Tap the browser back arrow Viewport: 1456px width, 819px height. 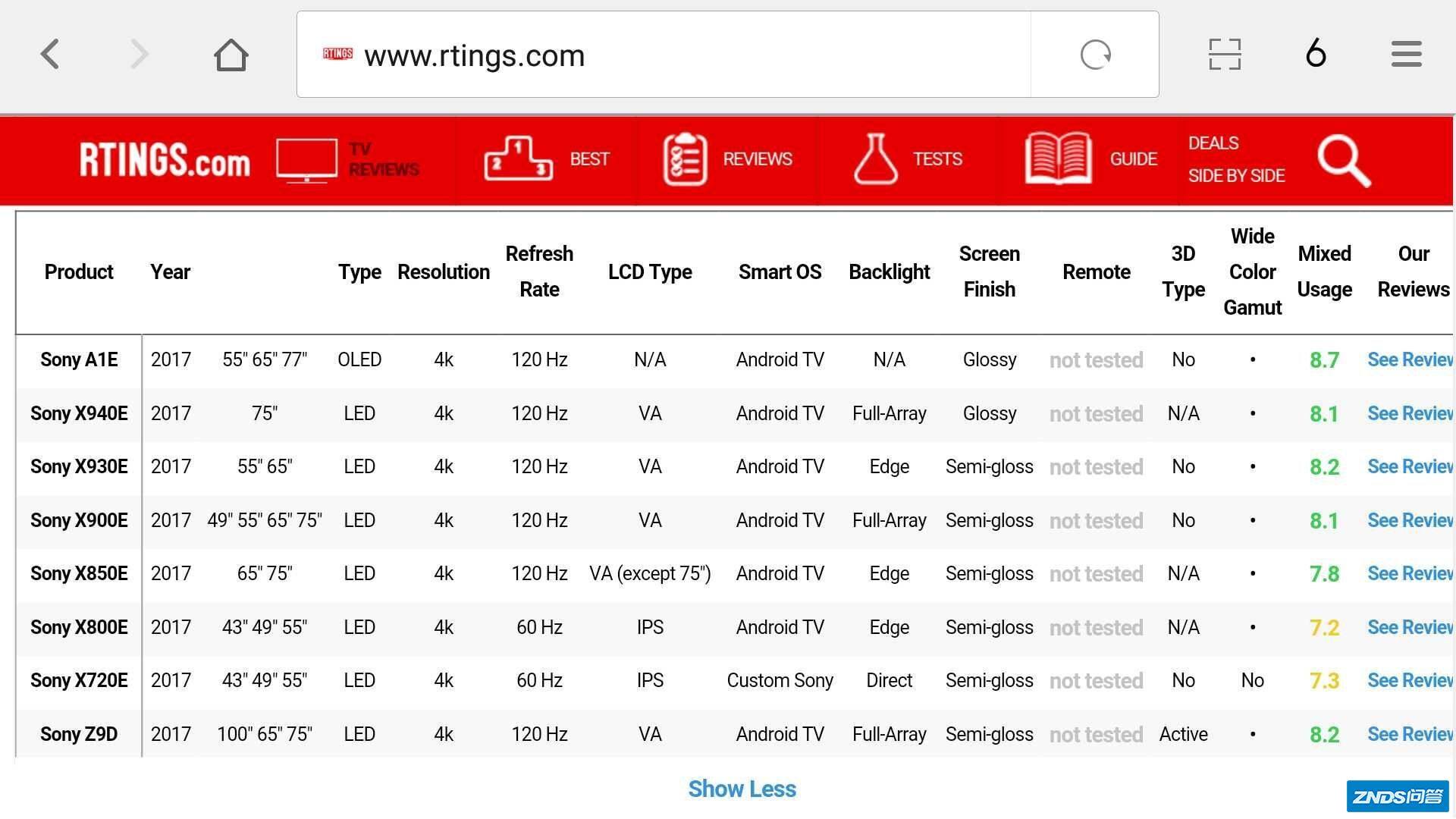pyautogui.click(x=50, y=55)
